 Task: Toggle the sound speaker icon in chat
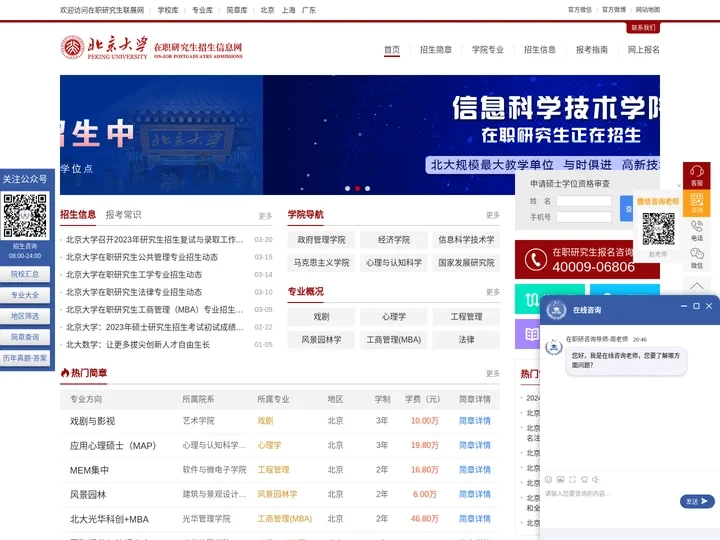pyautogui.click(x=596, y=479)
